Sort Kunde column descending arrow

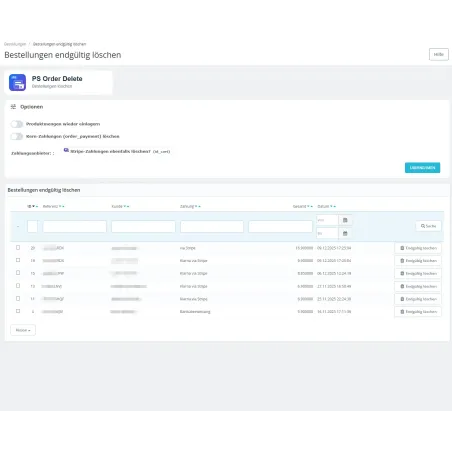click(x=125, y=206)
